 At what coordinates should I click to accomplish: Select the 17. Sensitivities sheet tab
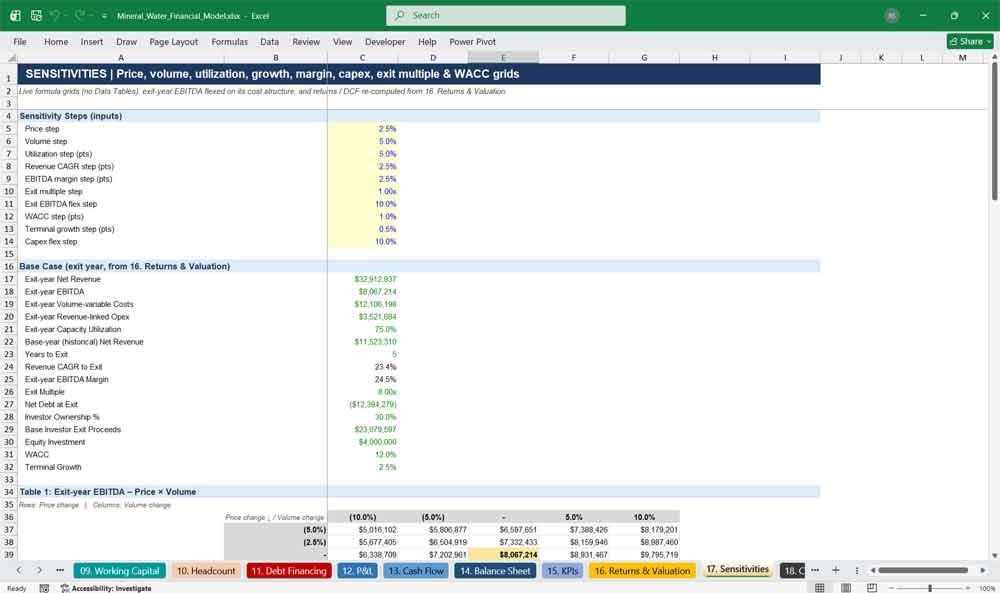tap(737, 569)
